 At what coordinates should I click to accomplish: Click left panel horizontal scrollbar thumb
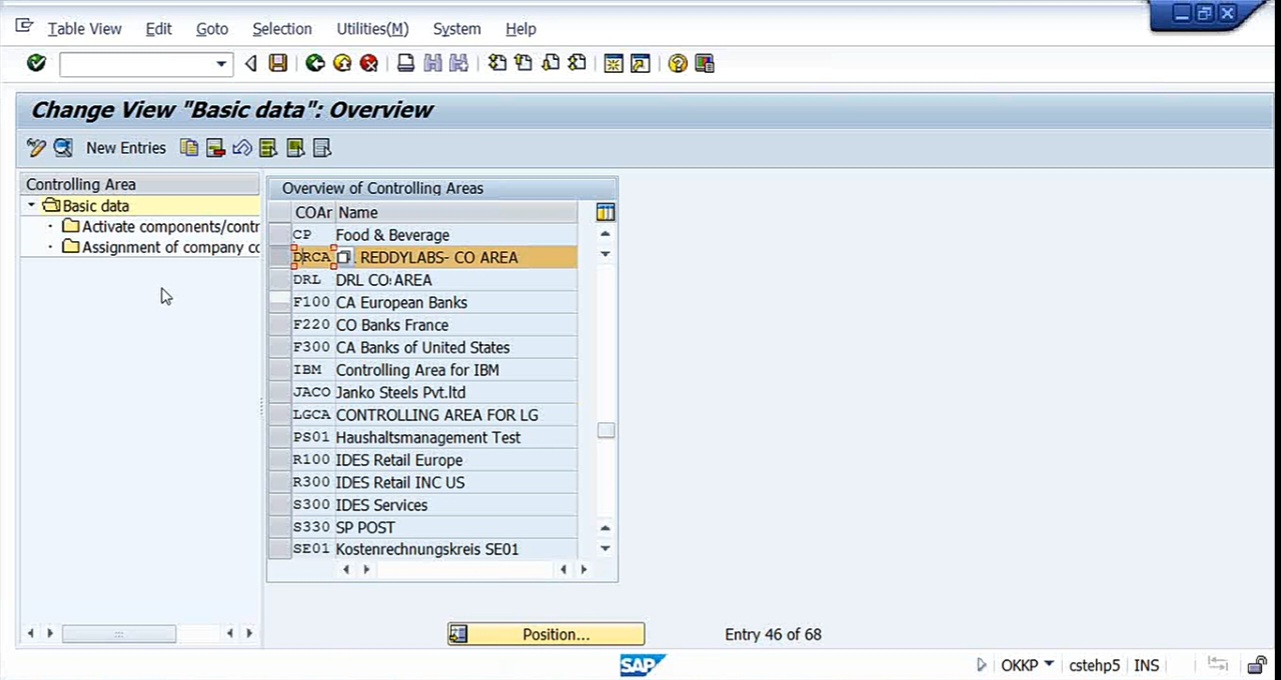pyautogui.click(x=119, y=634)
